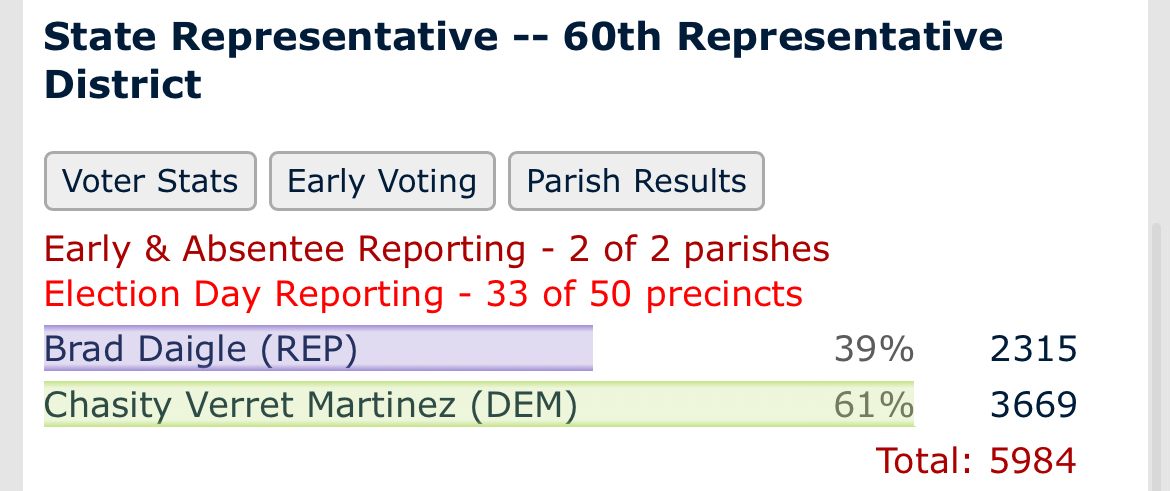Click the empty middle of Martinez's green bar
The width and height of the screenshot is (1170, 491).
700,405
